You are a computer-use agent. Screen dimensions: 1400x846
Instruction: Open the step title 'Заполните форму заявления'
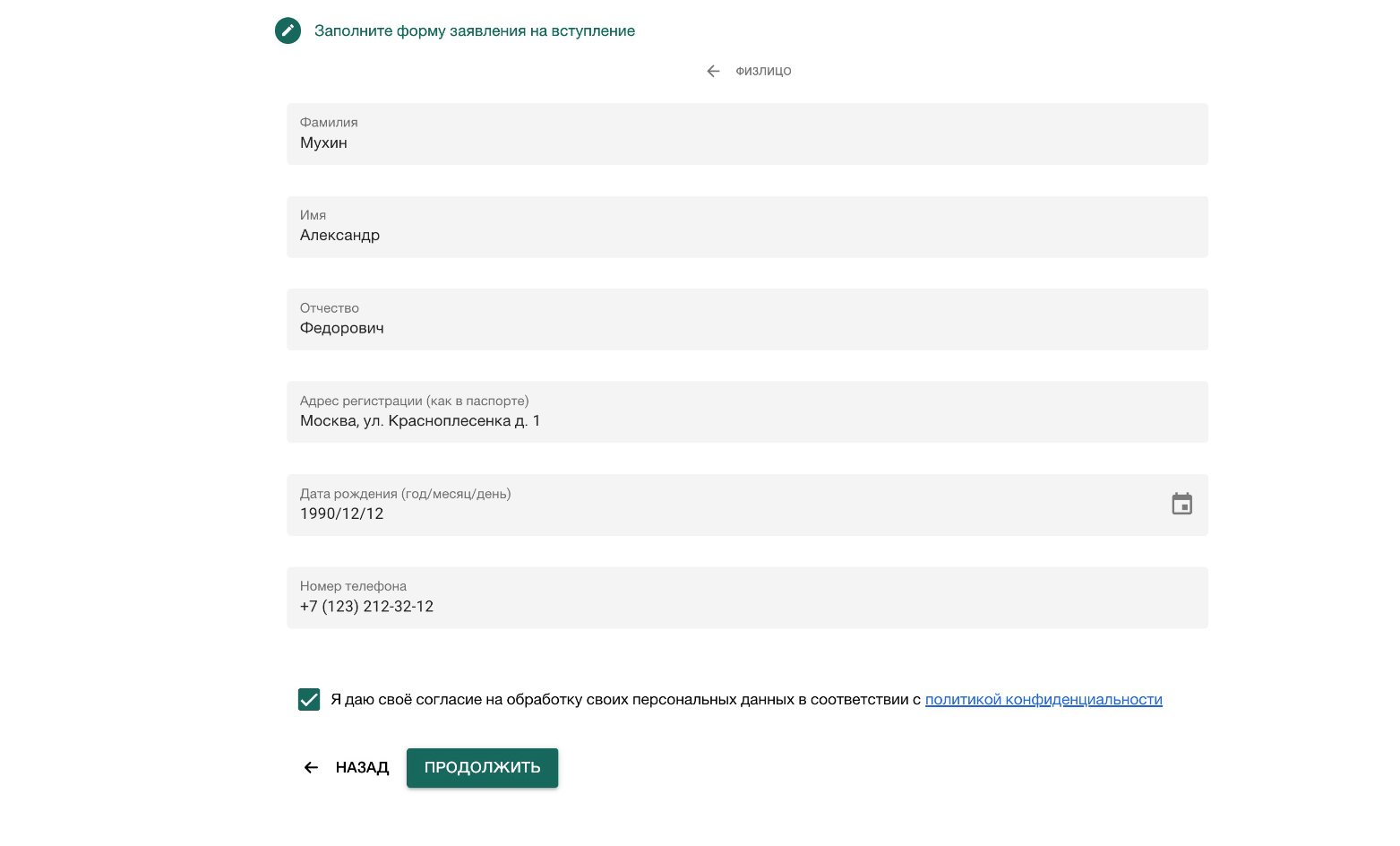coord(474,30)
